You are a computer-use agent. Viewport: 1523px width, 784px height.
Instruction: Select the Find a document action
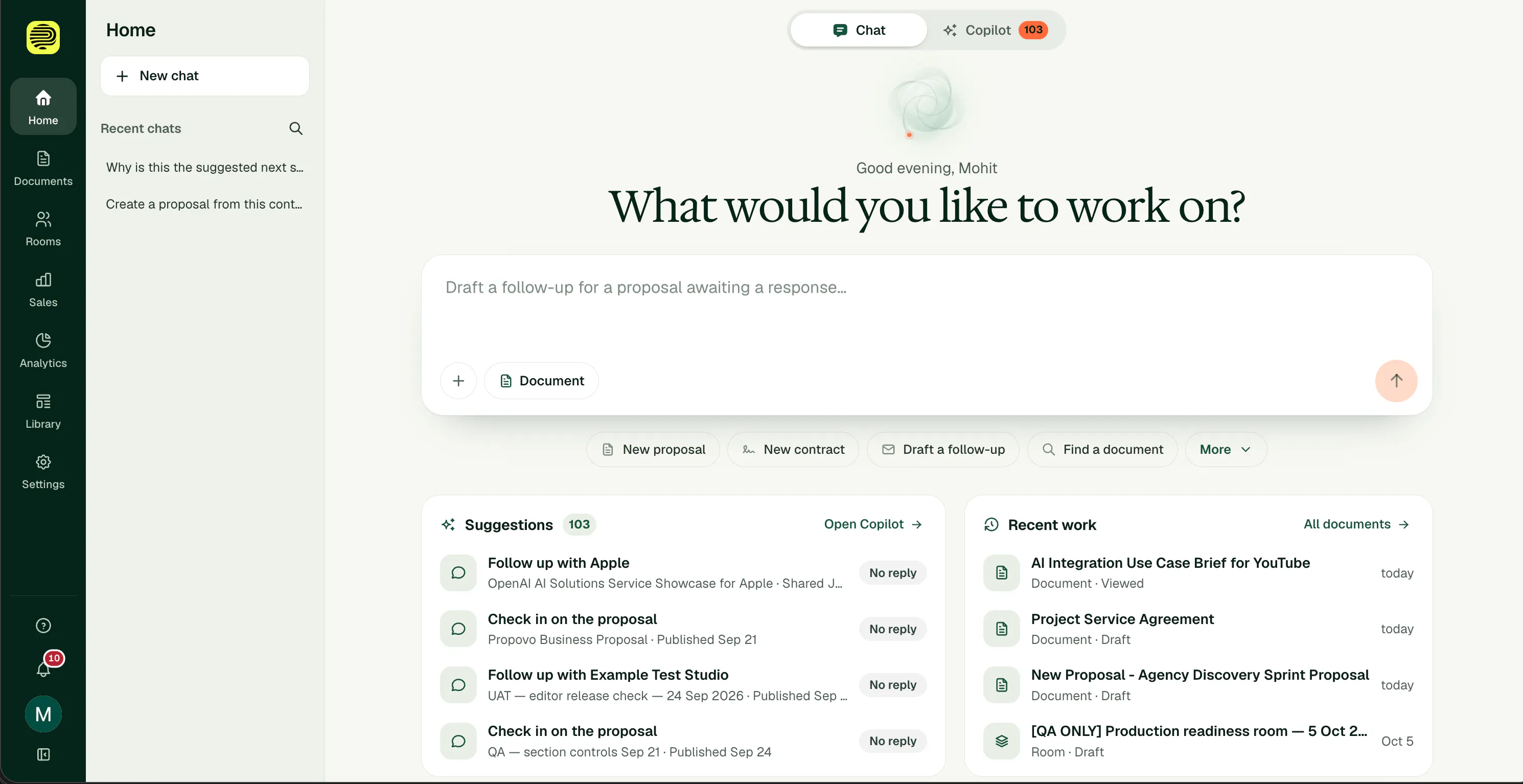click(x=1102, y=449)
